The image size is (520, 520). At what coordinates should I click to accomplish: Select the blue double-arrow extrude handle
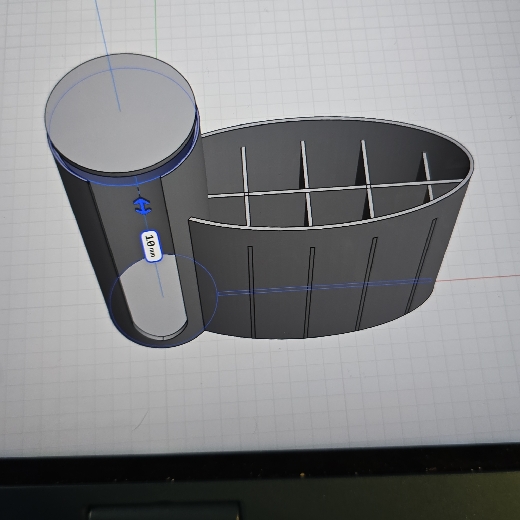pos(142,206)
